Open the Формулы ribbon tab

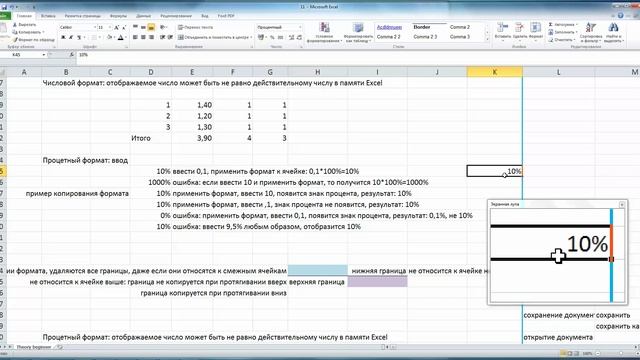click(118, 16)
